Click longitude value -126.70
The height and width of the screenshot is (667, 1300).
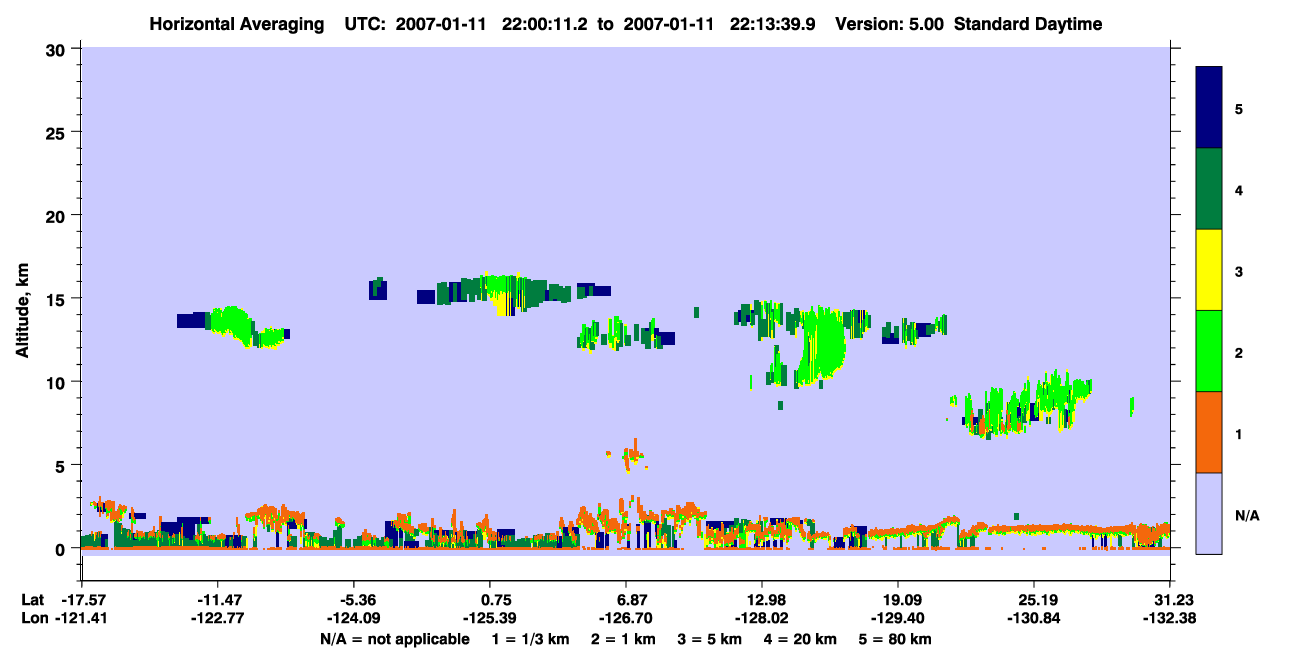[x=625, y=618]
